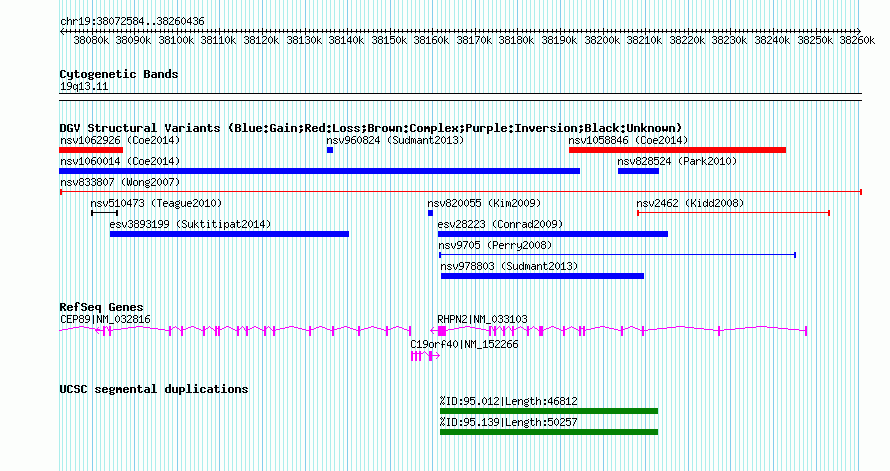This screenshot has height=471, width=890.
Task: Click the nsv978803 blue gain bar
Action: pyautogui.click(x=542, y=276)
